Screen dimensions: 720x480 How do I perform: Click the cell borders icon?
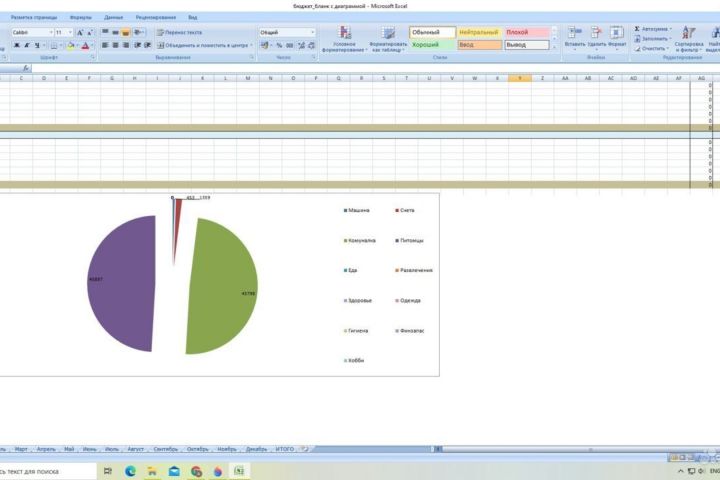tap(54, 45)
